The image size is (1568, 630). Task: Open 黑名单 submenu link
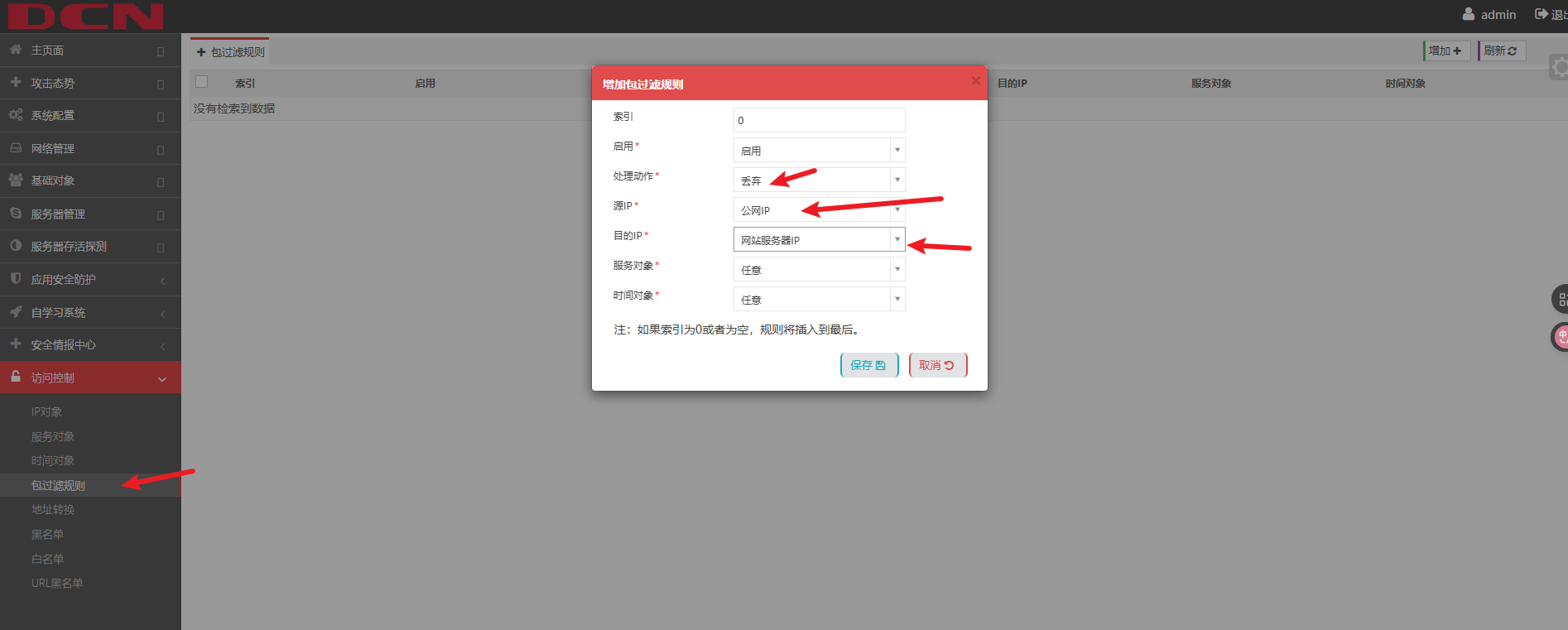tap(47, 534)
